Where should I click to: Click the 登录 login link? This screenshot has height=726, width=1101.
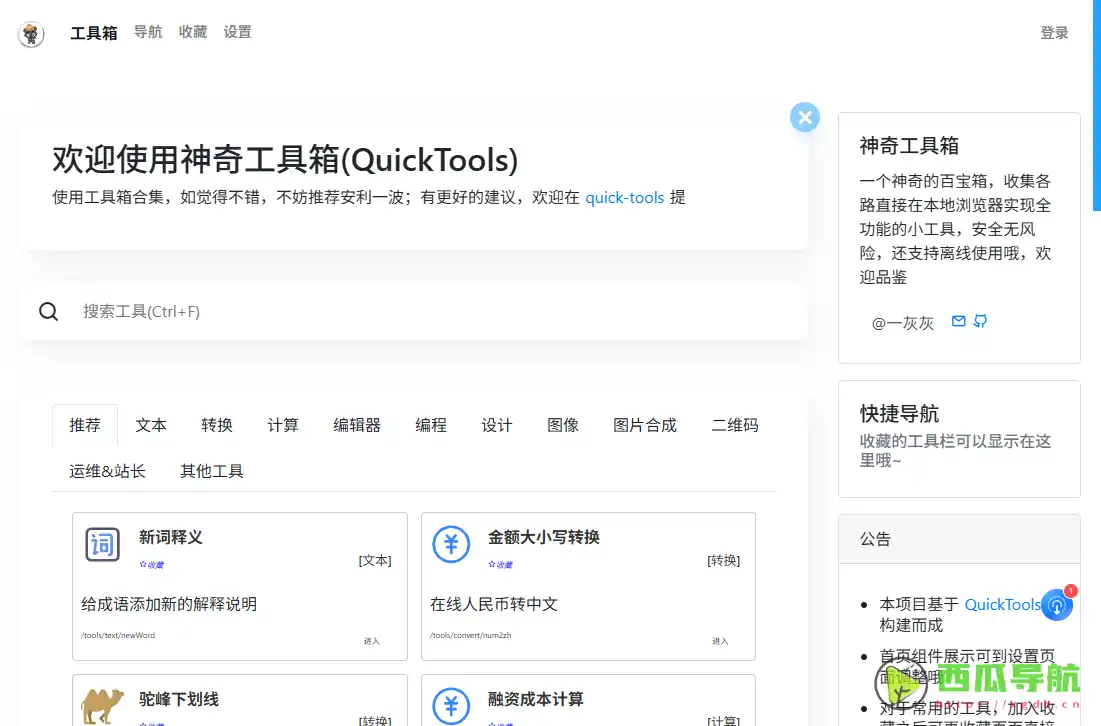1054,33
